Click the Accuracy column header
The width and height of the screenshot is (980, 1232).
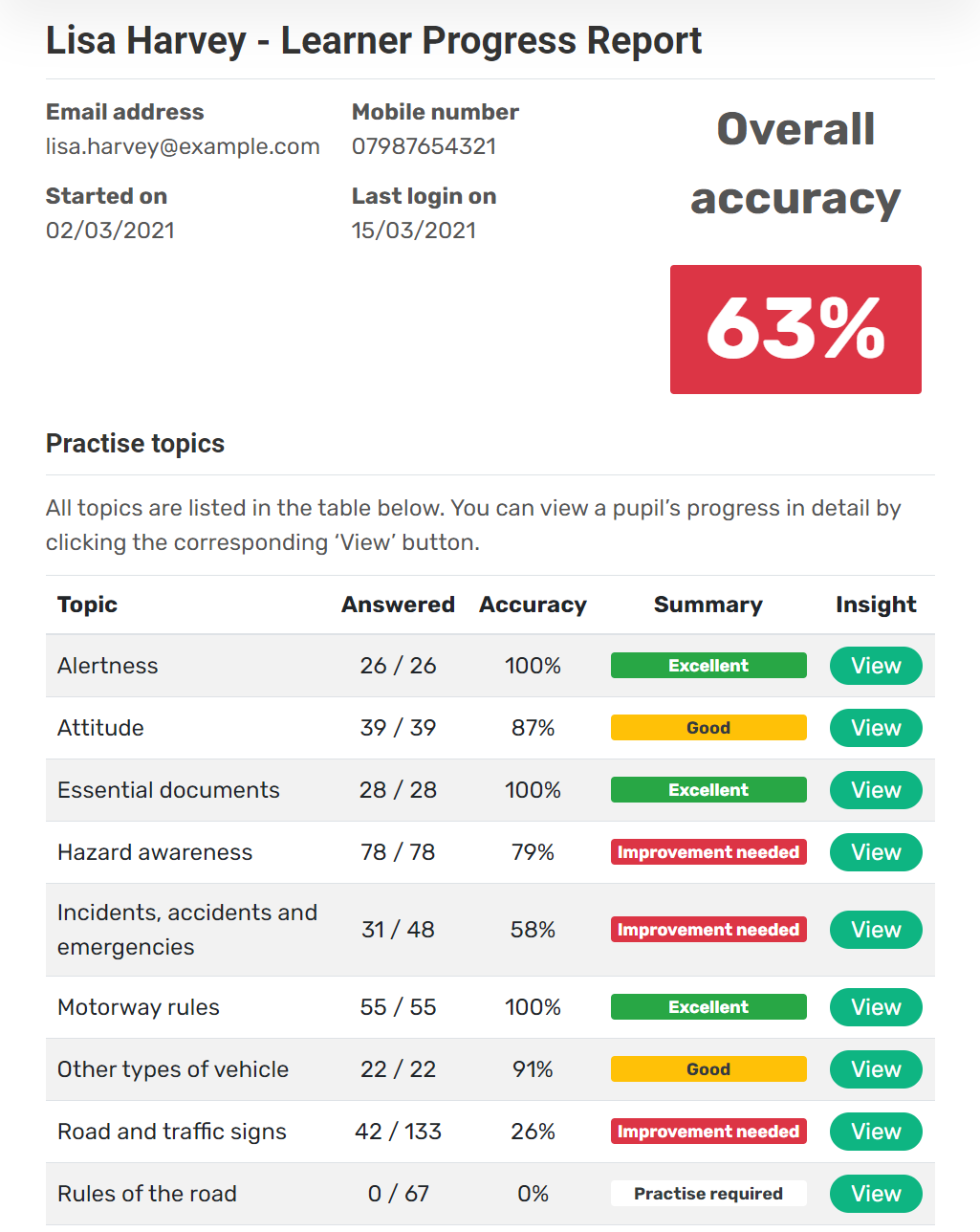click(x=533, y=605)
